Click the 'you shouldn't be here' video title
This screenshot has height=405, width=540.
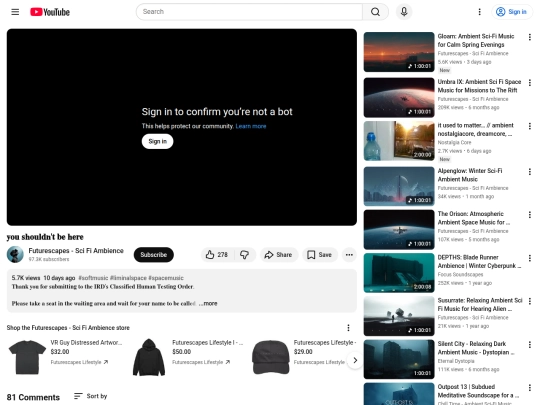pyautogui.click(x=45, y=237)
